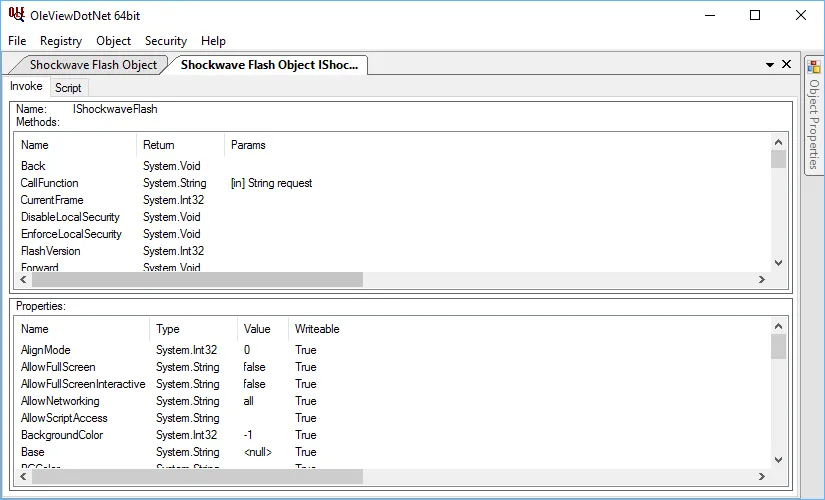Click the 'all' value of AllowNetworking

248,401
